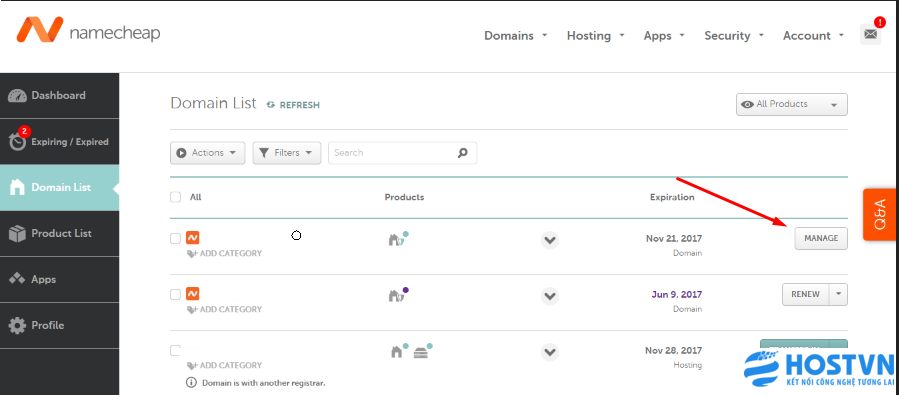Check the All select checkbox
Image resolution: width=899 pixels, height=395 pixels.
tap(175, 197)
